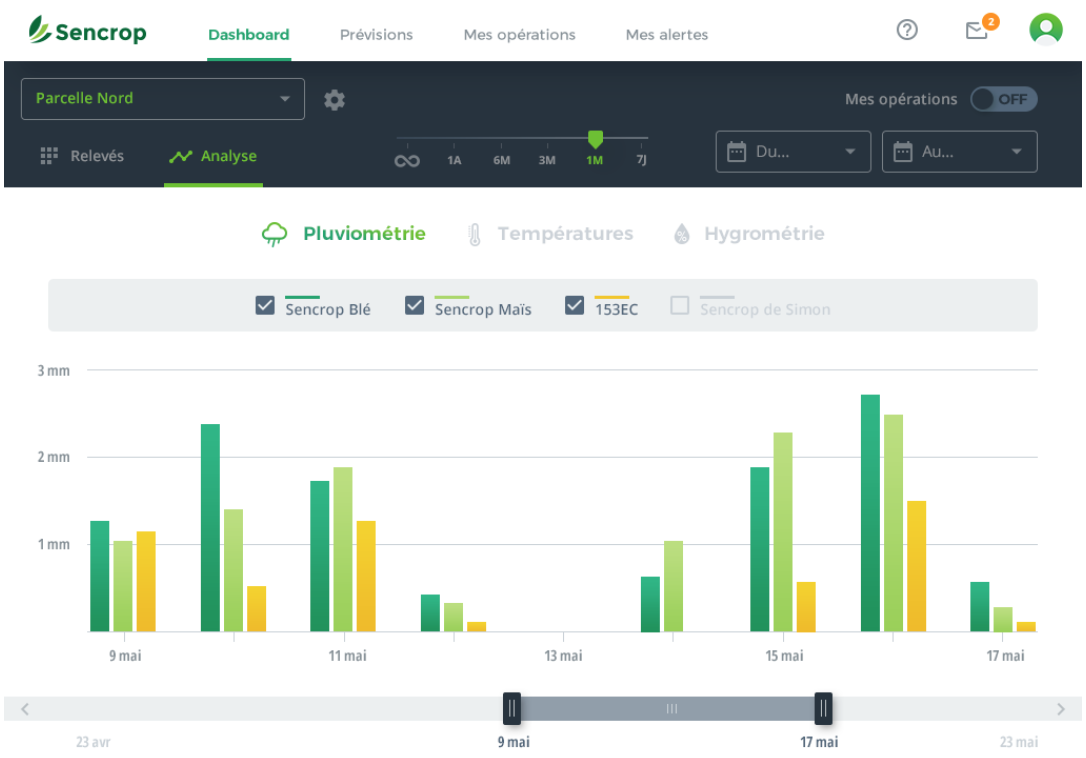
Task: Click the calendar icon in Du field
Action: click(736, 151)
